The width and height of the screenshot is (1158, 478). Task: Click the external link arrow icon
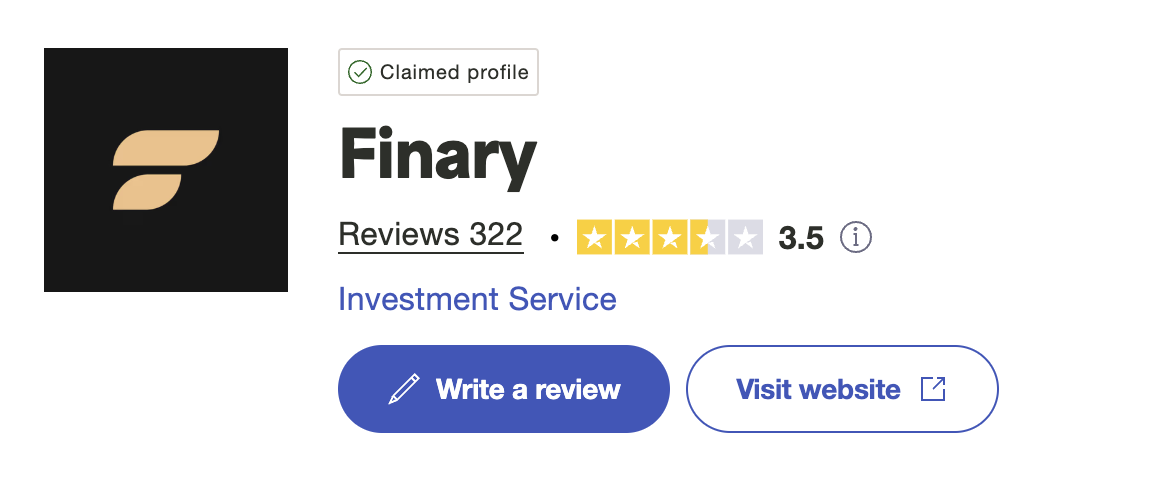tap(932, 389)
